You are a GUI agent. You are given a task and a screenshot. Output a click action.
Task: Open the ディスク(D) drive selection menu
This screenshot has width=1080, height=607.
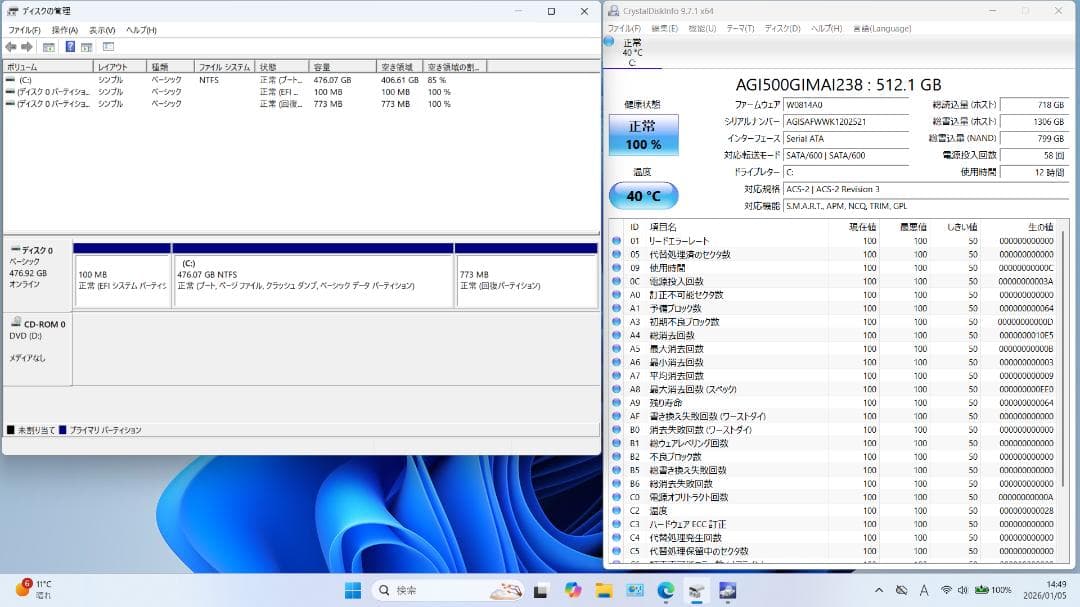click(781, 29)
